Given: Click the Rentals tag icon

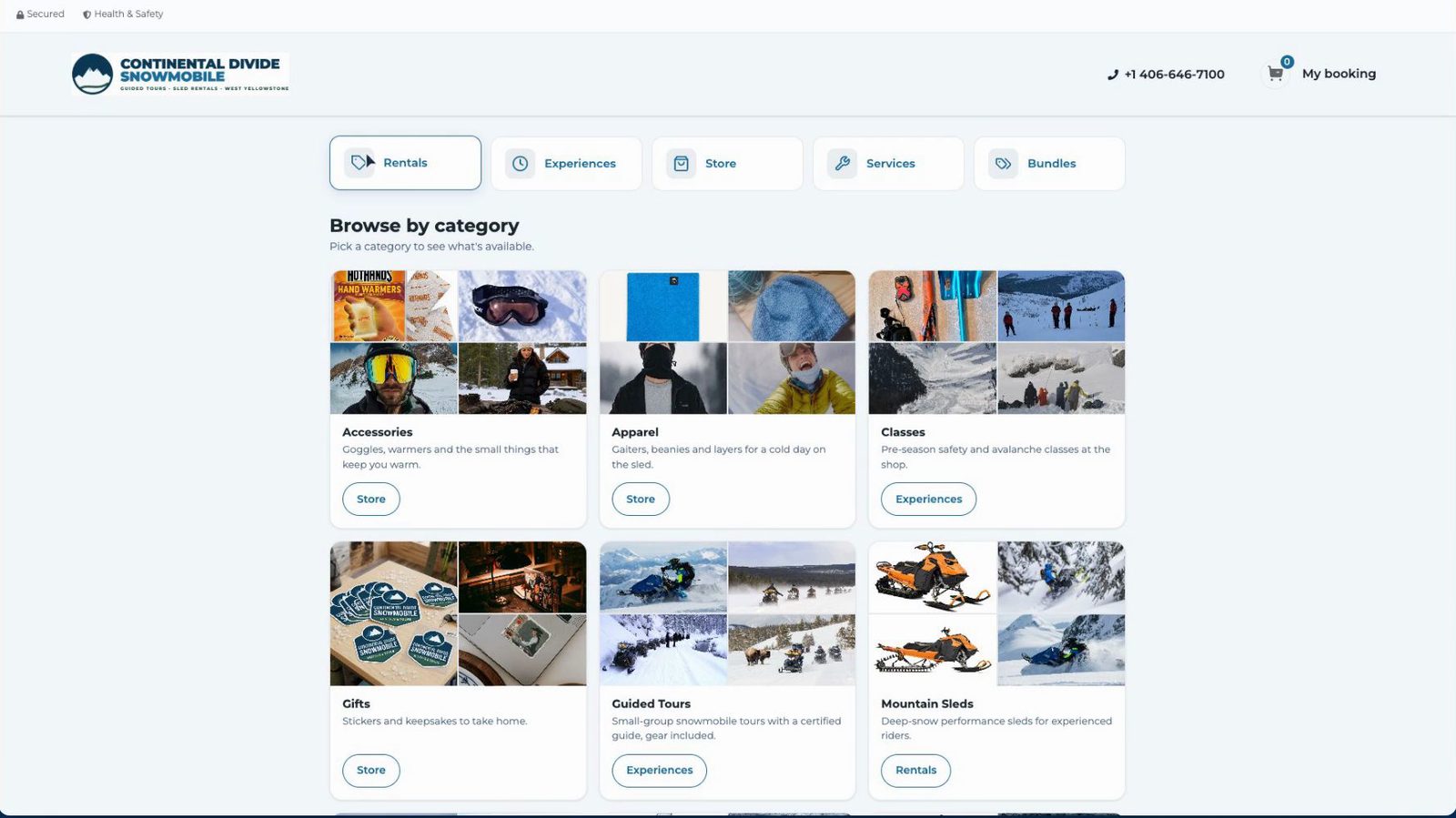Looking at the screenshot, I should point(359,163).
